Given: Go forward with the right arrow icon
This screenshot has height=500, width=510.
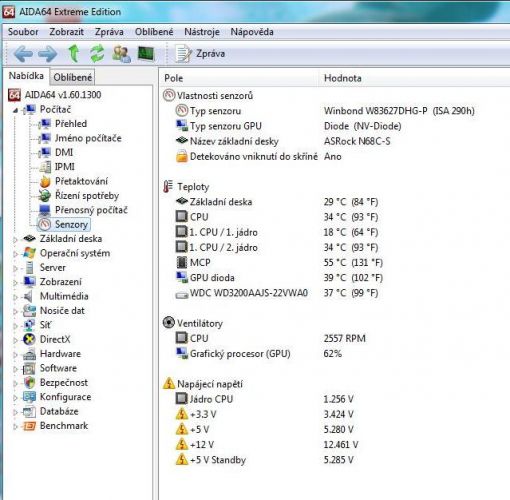Looking at the screenshot, I should point(48,54).
